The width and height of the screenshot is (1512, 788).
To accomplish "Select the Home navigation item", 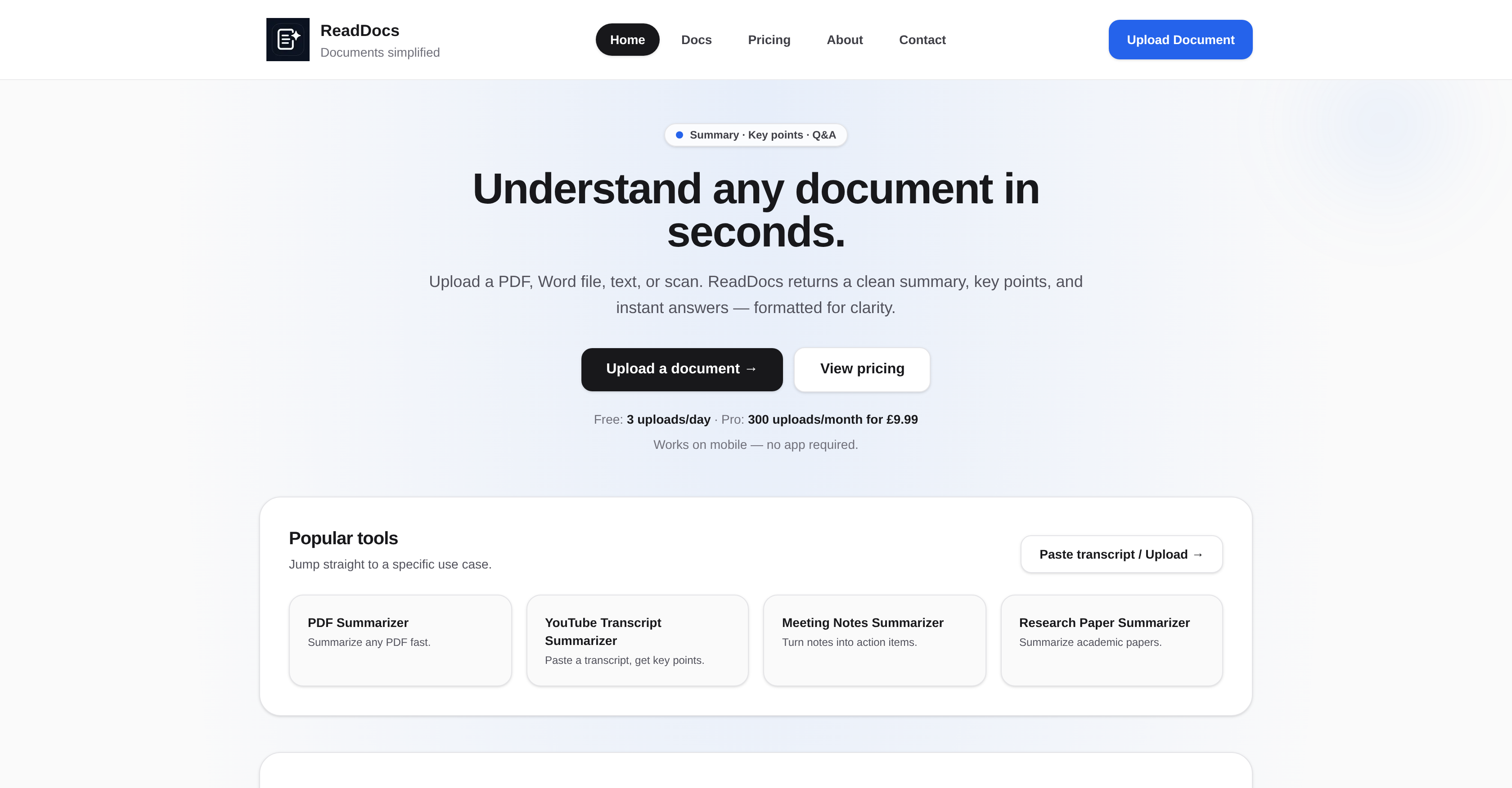I will [627, 39].
